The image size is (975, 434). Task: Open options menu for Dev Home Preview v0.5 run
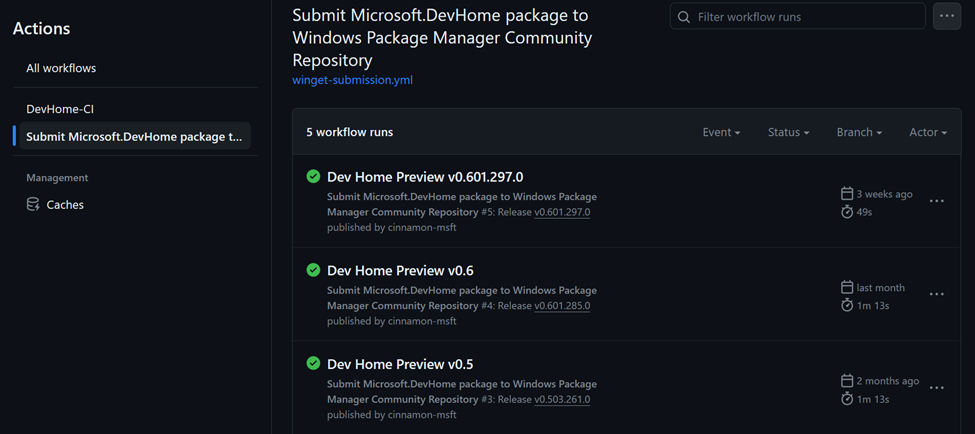pyautogui.click(x=936, y=387)
